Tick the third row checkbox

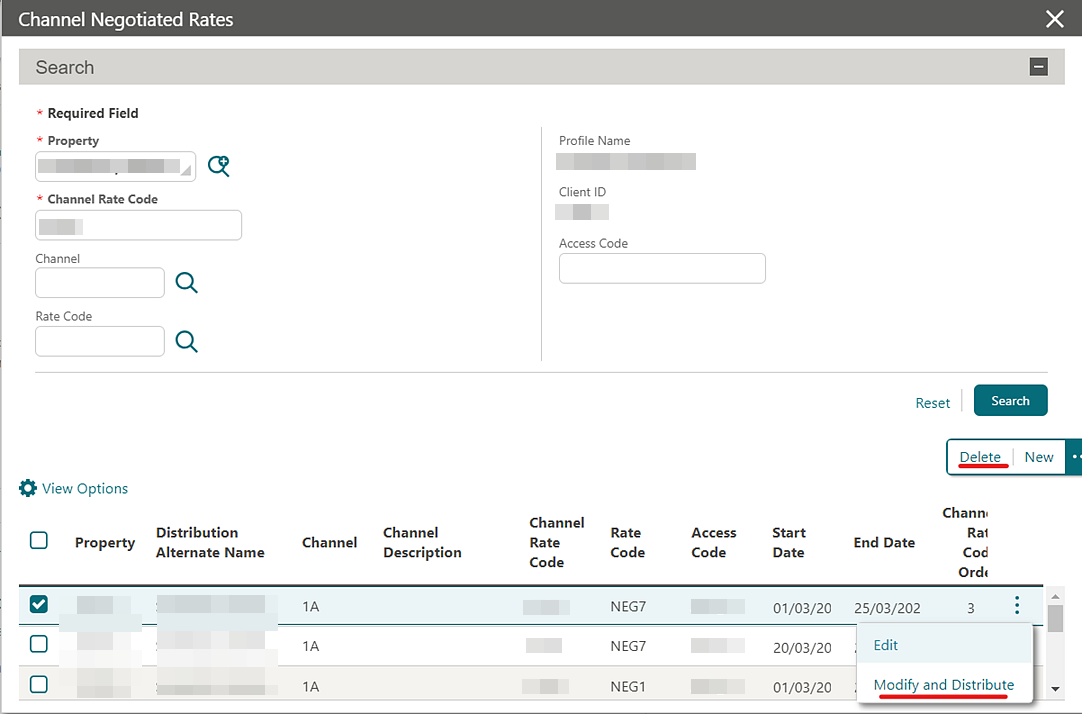point(39,684)
